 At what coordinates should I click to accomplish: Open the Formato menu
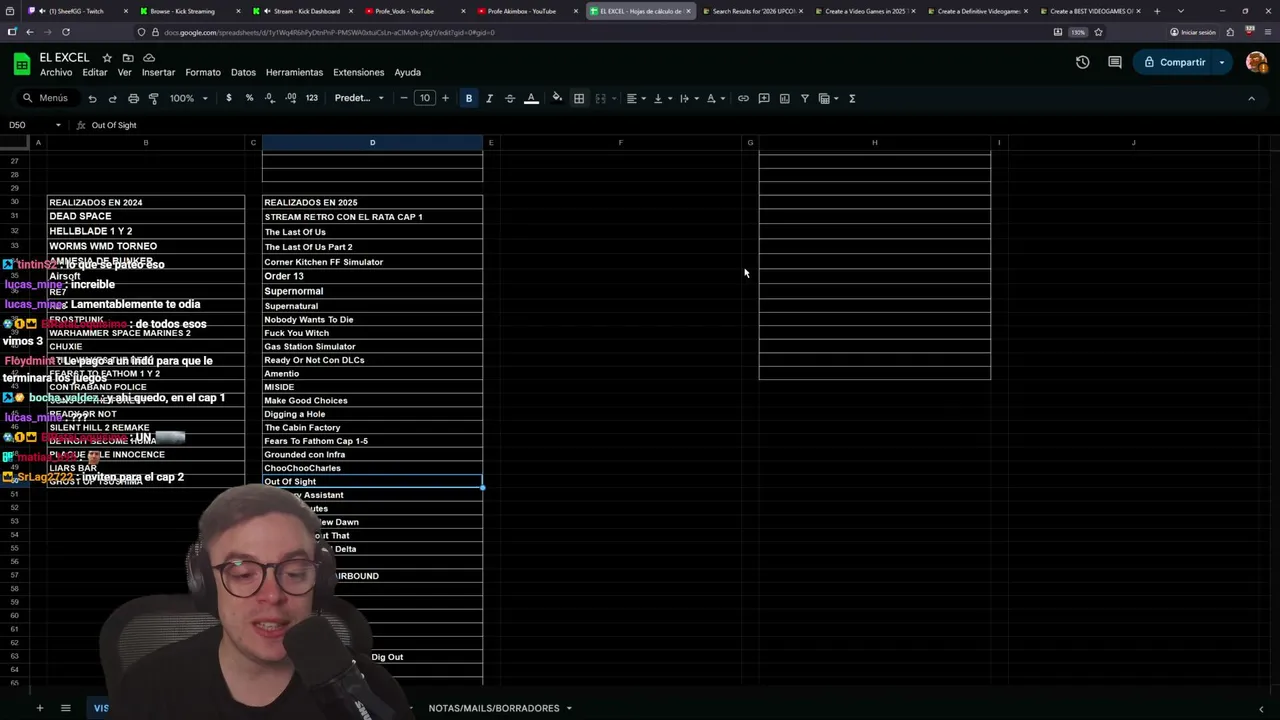click(x=202, y=72)
